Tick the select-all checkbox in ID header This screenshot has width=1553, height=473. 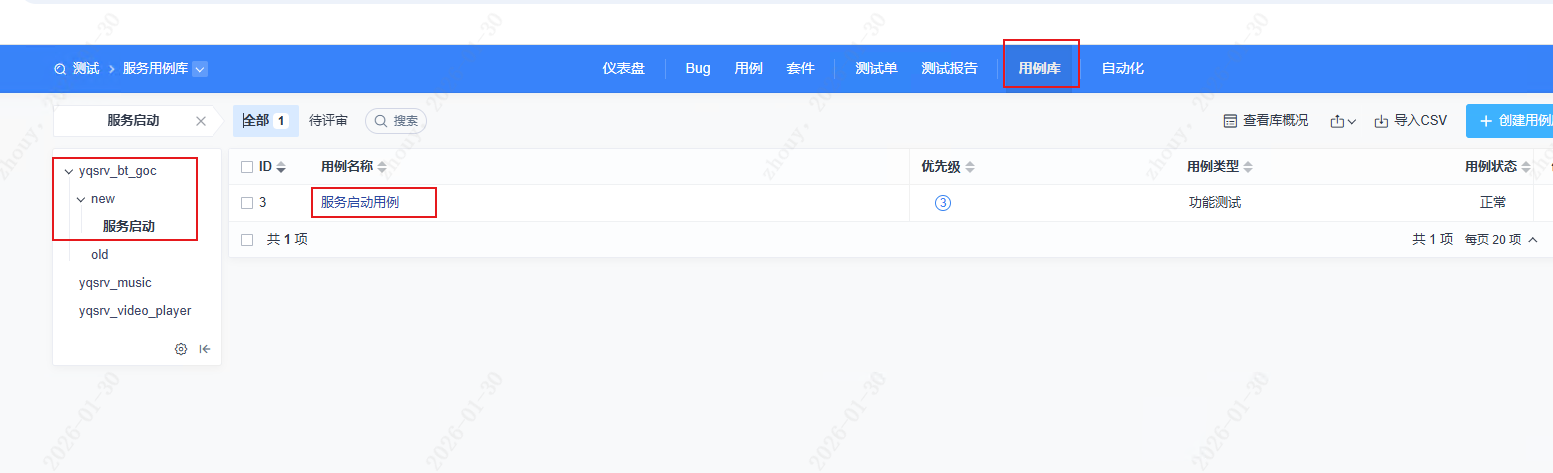pyautogui.click(x=247, y=167)
